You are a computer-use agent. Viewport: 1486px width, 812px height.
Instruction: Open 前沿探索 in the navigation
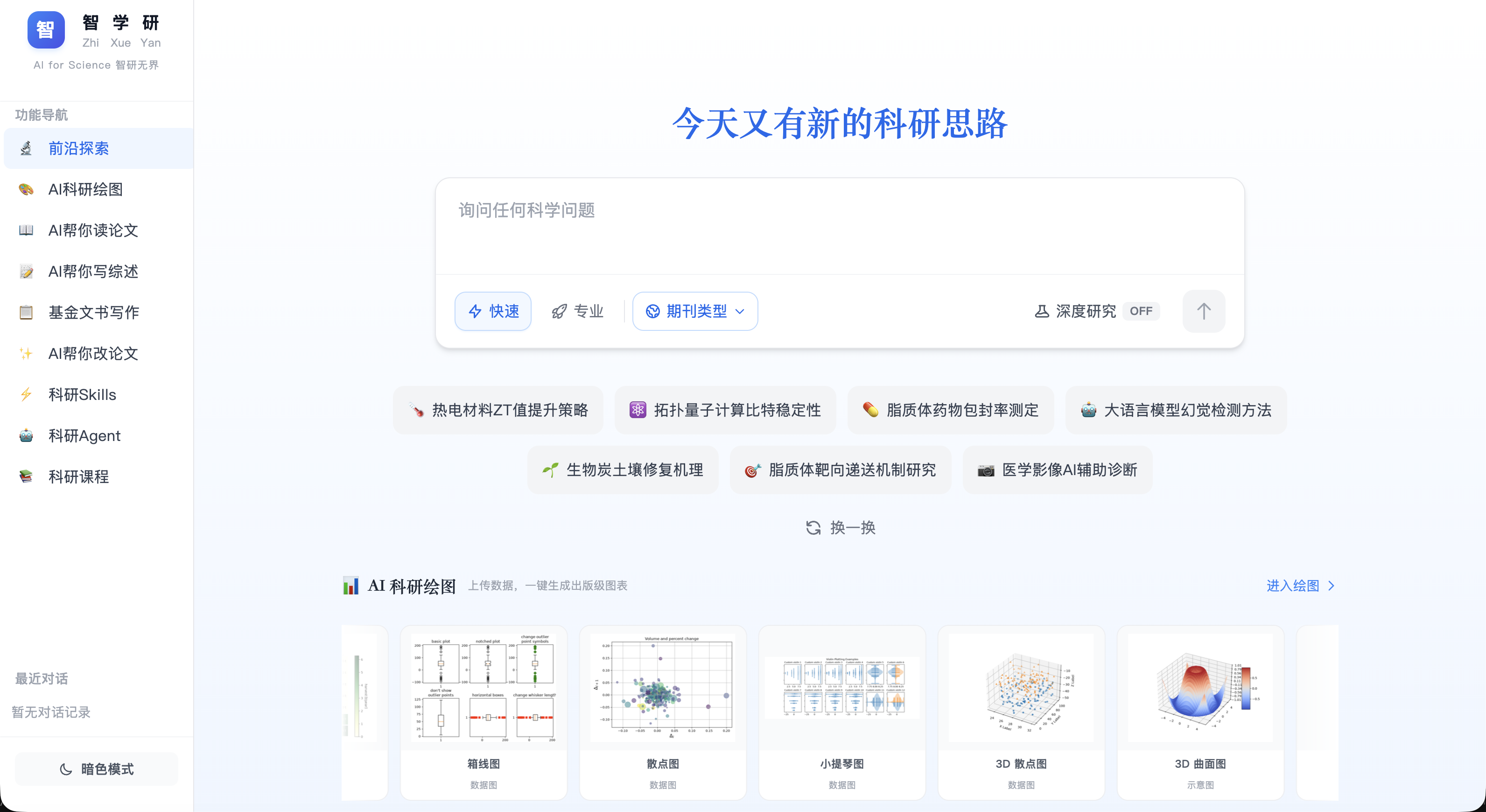tap(98, 149)
